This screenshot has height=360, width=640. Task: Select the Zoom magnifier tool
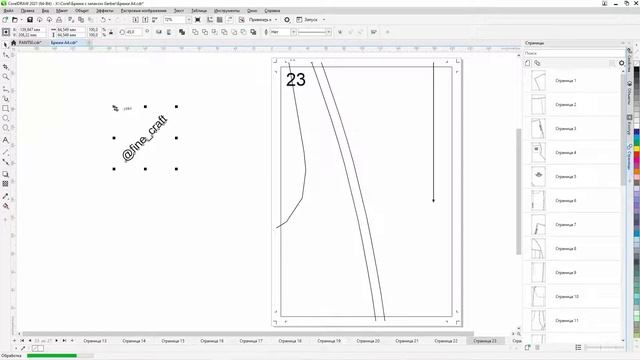[5, 76]
